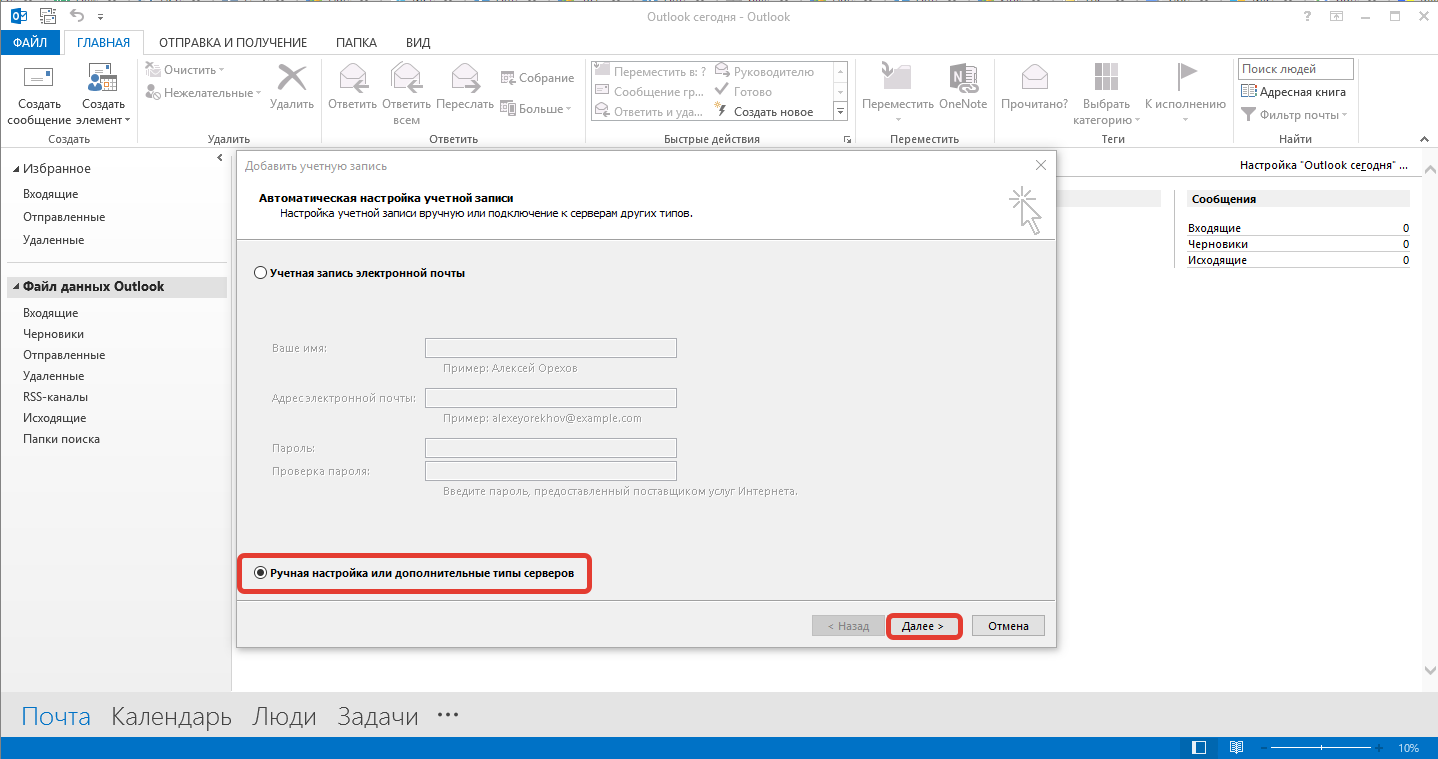Select Manual setup (Ручная настройка) radio button

pyautogui.click(x=261, y=573)
